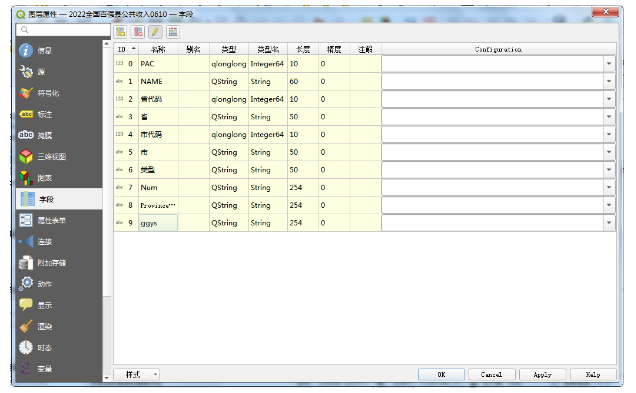Image resolution: width=636 pixels, height=393 pixels.
Task: Toggle editing mode with the pencil icon
Action: [155, 32]
